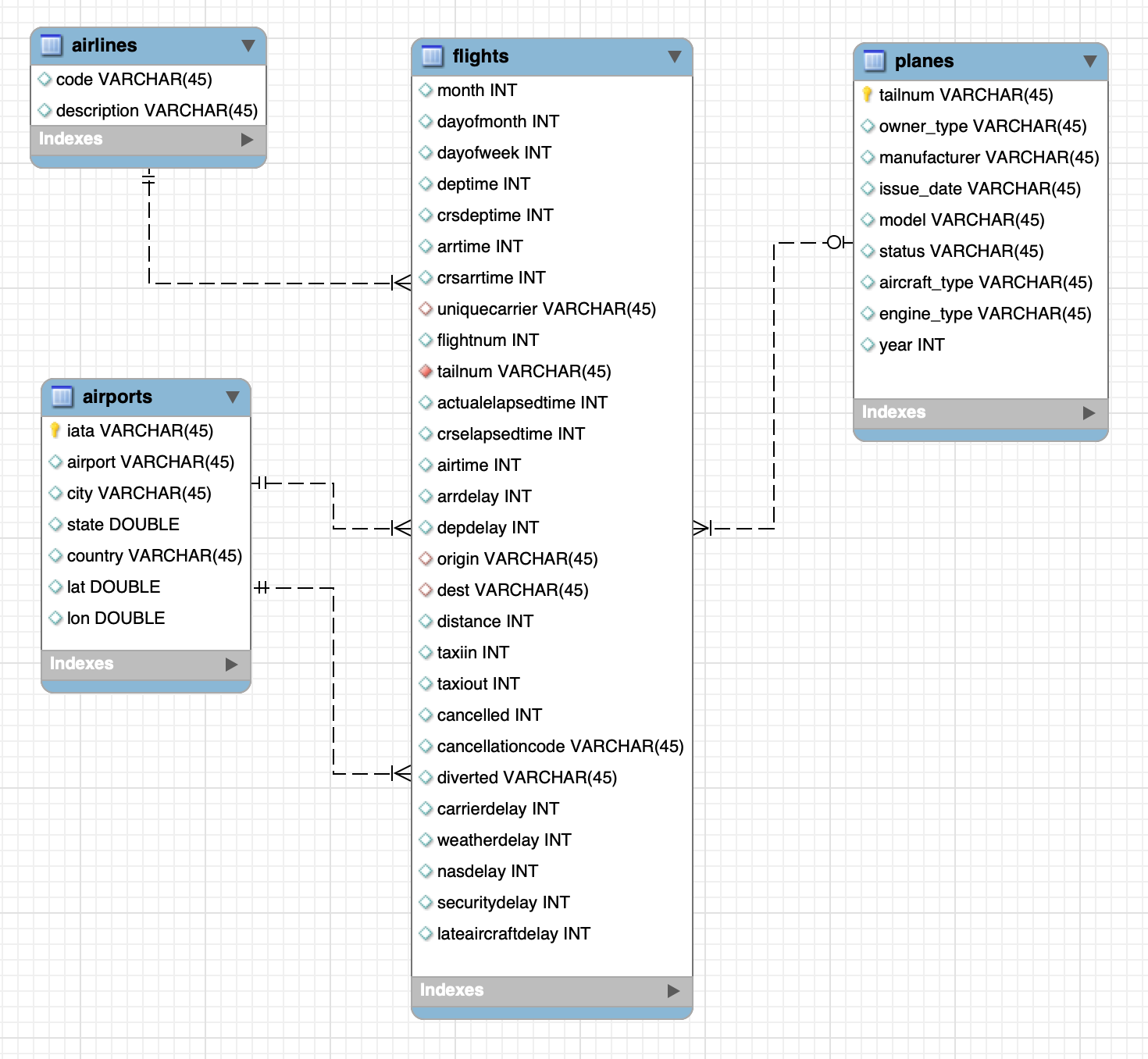Select the issue_date VARCHAR(45) column
This screenshot has width=1148, height=1059.
click(x=981, y=188)
